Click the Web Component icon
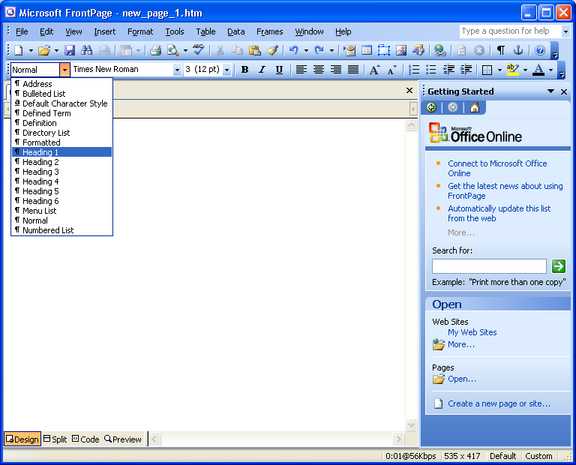Screen dimensions: 576x465 pyautogui.click(x=349, y=50)
